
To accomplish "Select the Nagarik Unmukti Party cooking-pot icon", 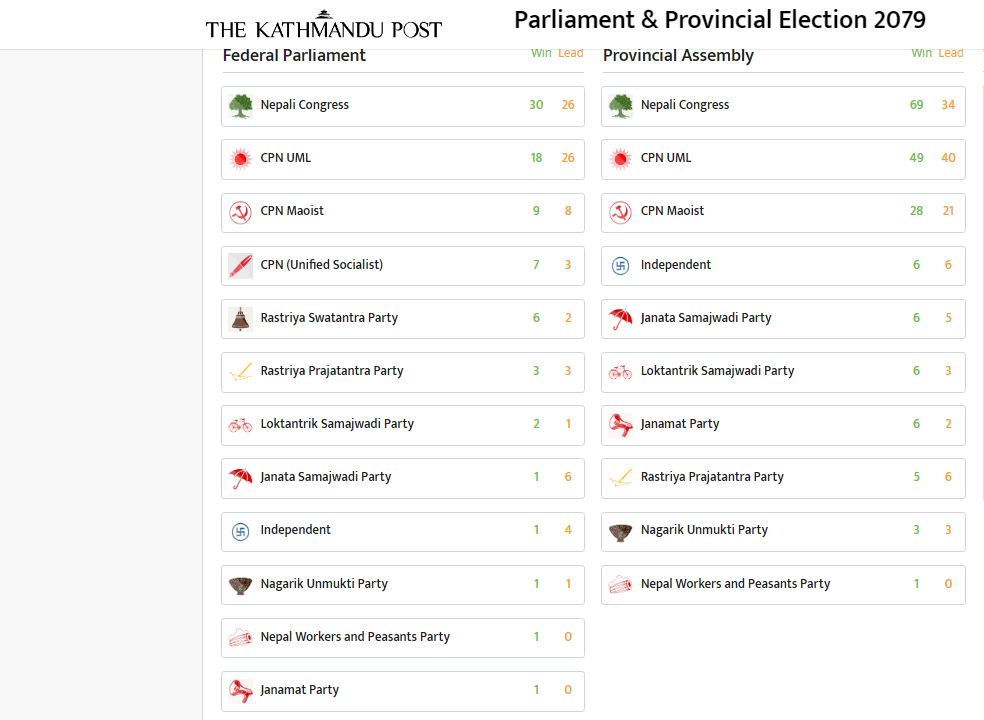I will 240,584.
